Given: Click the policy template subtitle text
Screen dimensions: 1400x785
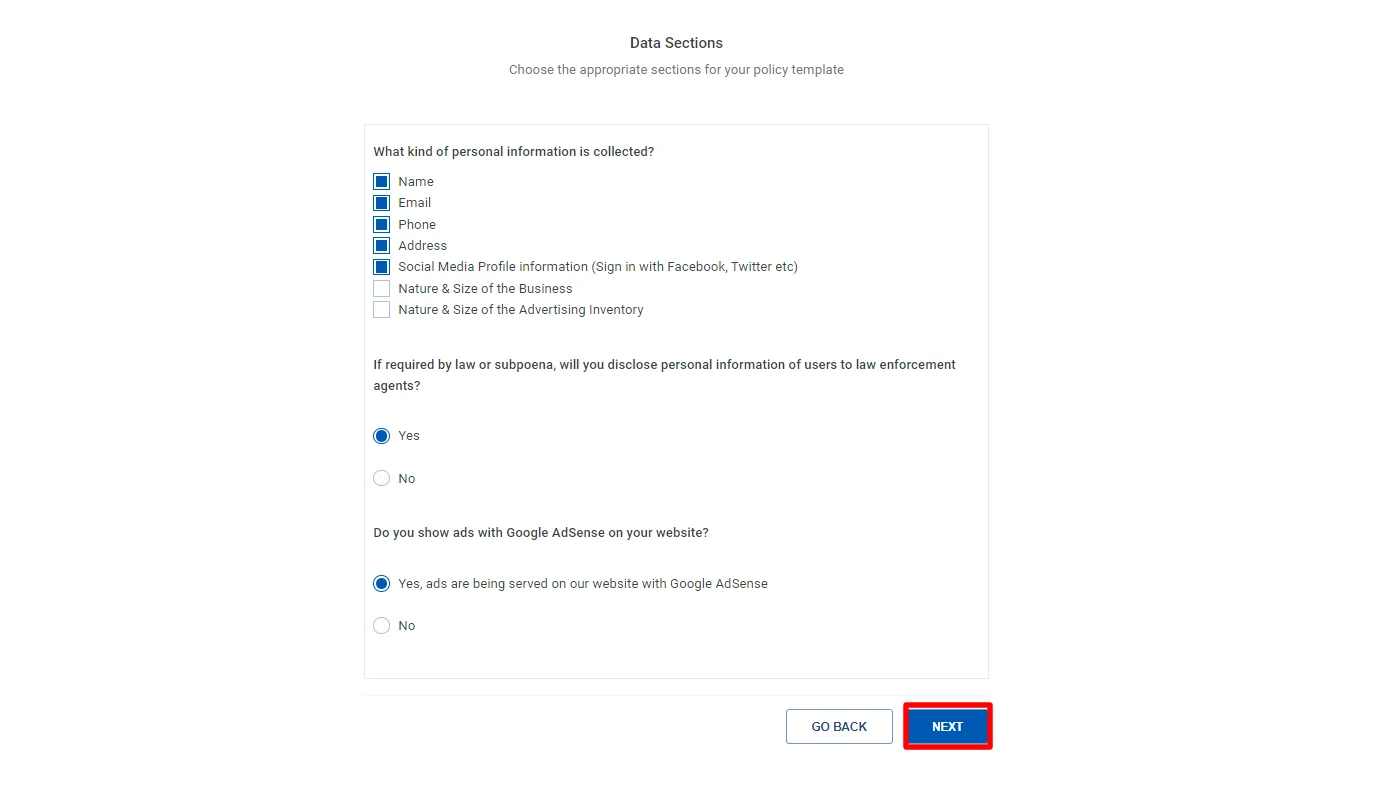Looking at the screenshot, I should (x=676, y=69).
